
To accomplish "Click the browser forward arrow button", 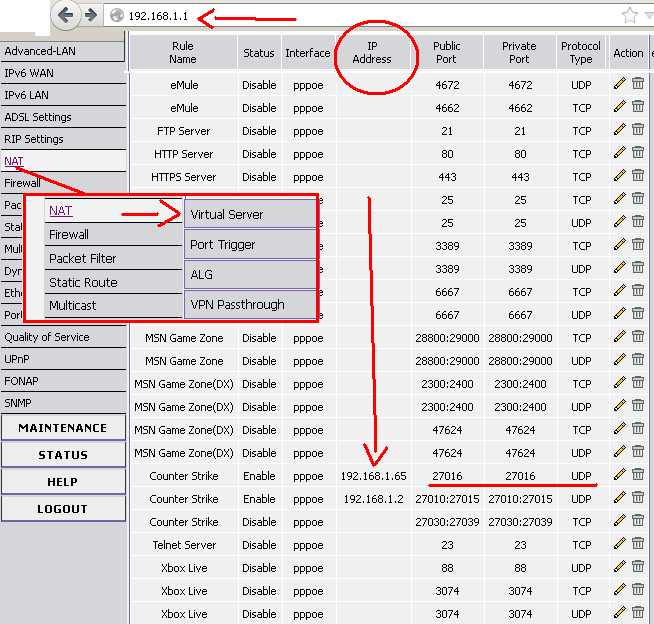I will (90, 15).
